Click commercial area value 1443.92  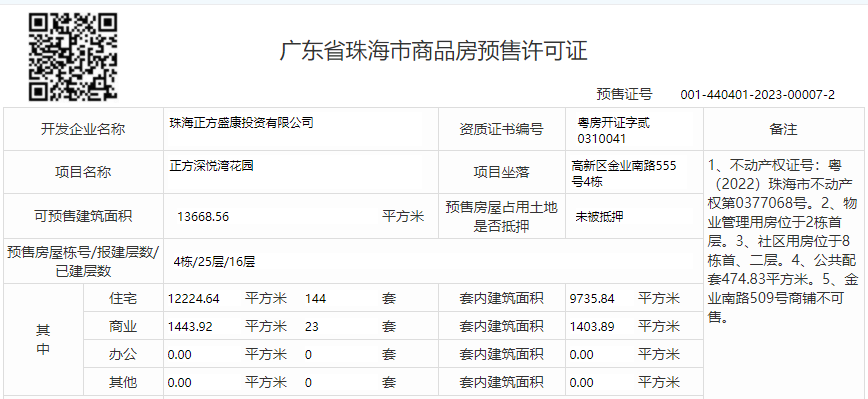pyautogui.click(x=190, y=327)
